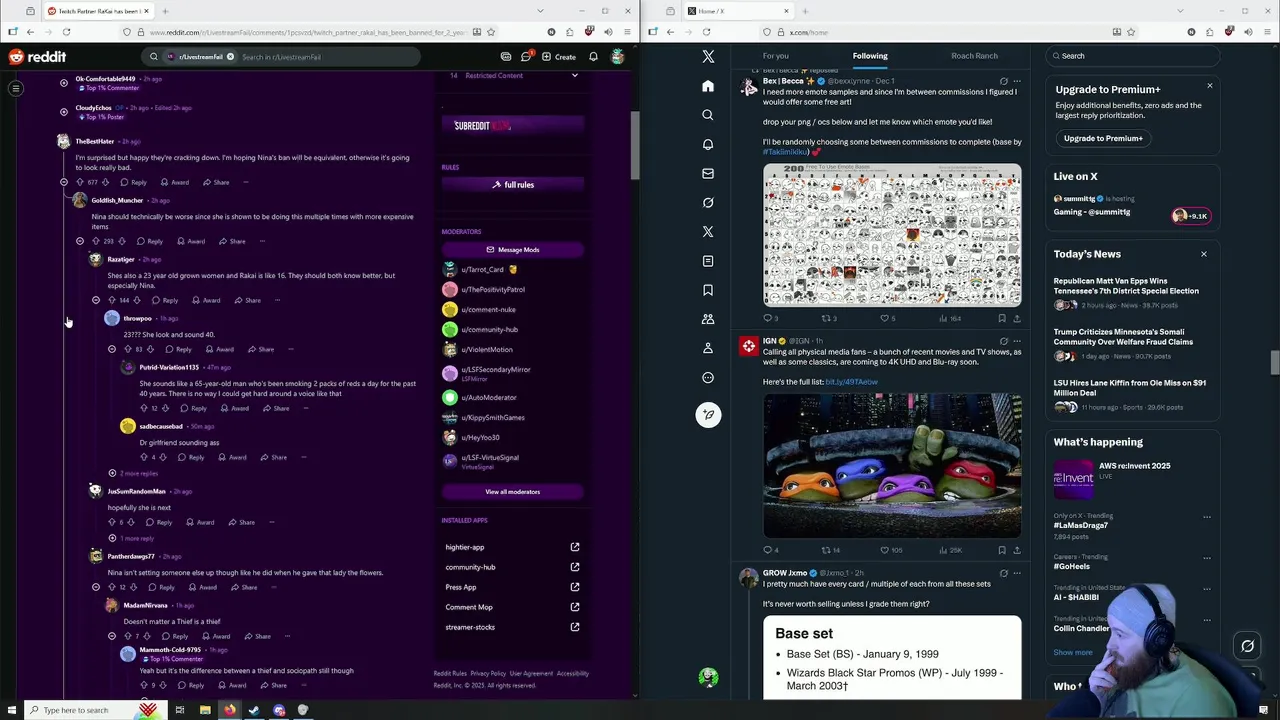Open Reddit left navigation hamburger menu

coord(16,89)
